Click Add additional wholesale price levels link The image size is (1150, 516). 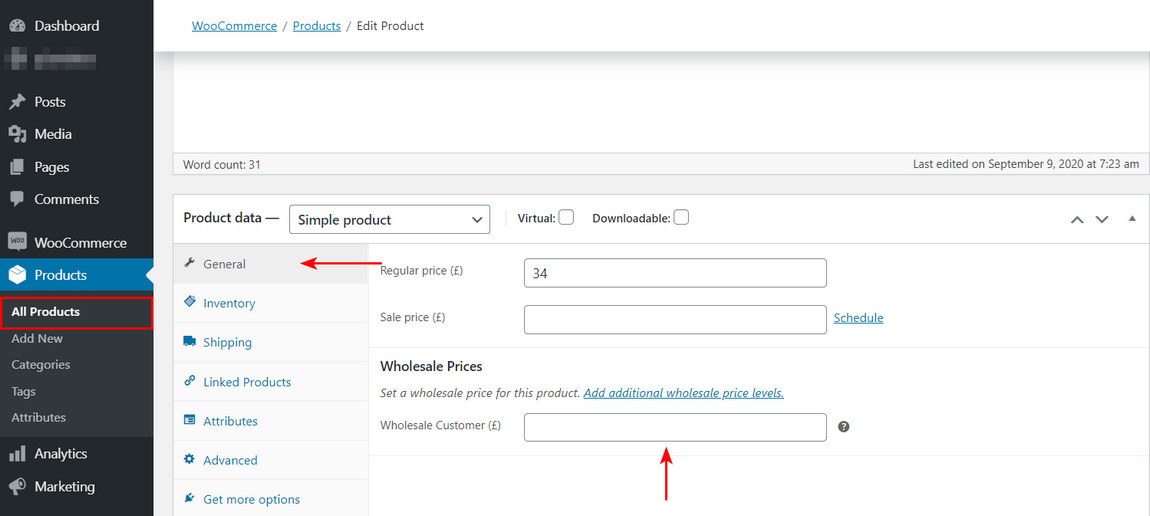point(684,393)
